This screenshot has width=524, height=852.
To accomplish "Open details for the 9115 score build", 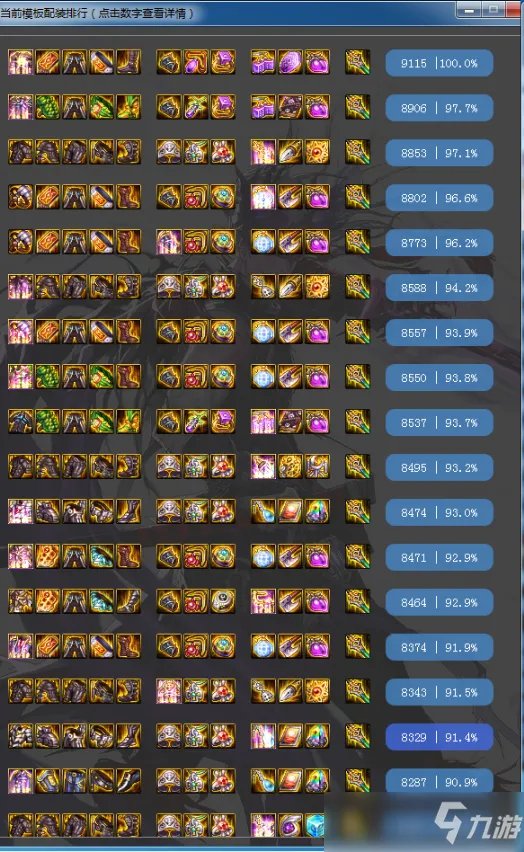I will (439, 63).
